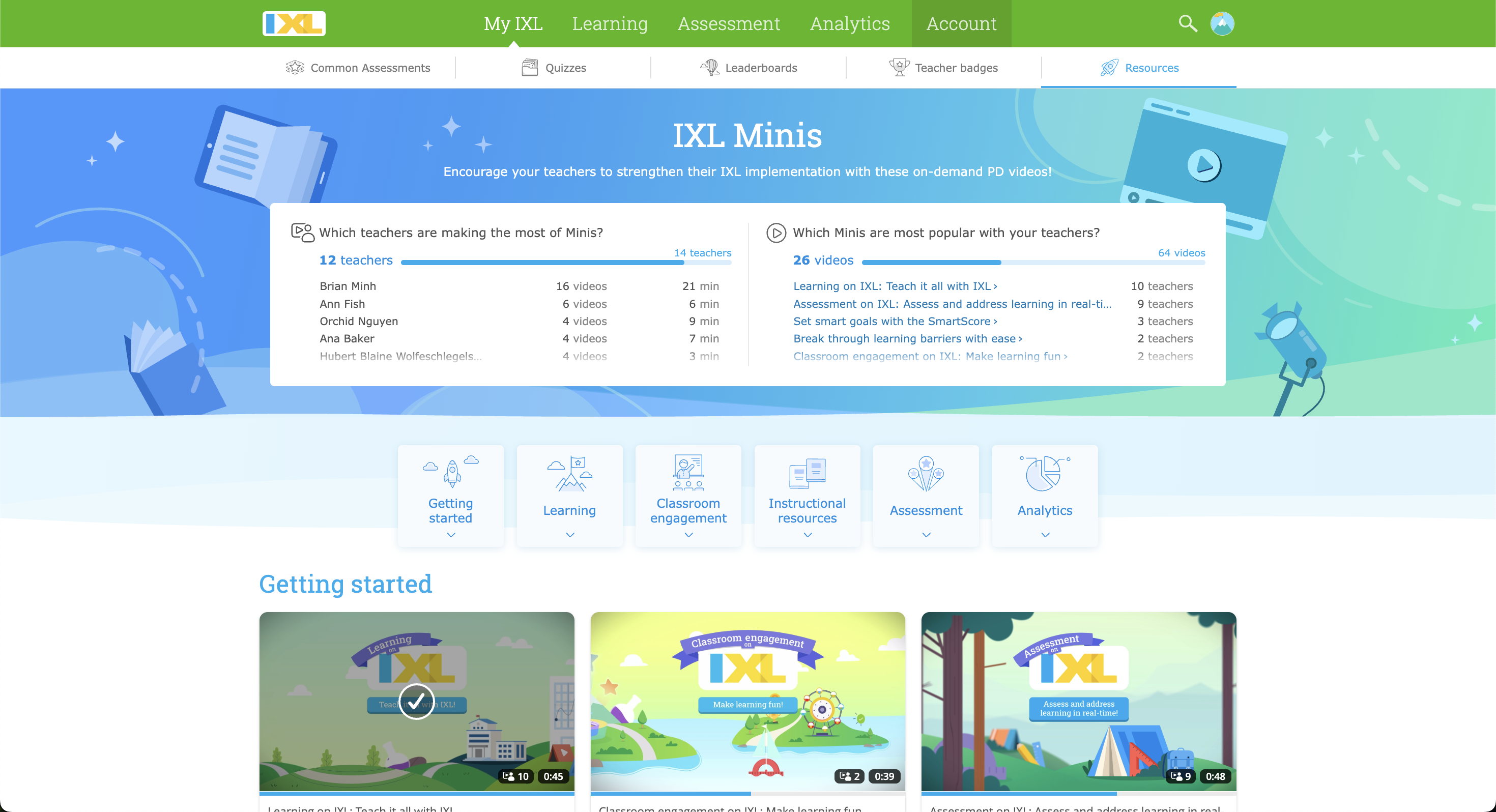Click the Orchid Nguyen row
Image resolution: width=1496 pixels, height=812 pixels.
point(519,321)
